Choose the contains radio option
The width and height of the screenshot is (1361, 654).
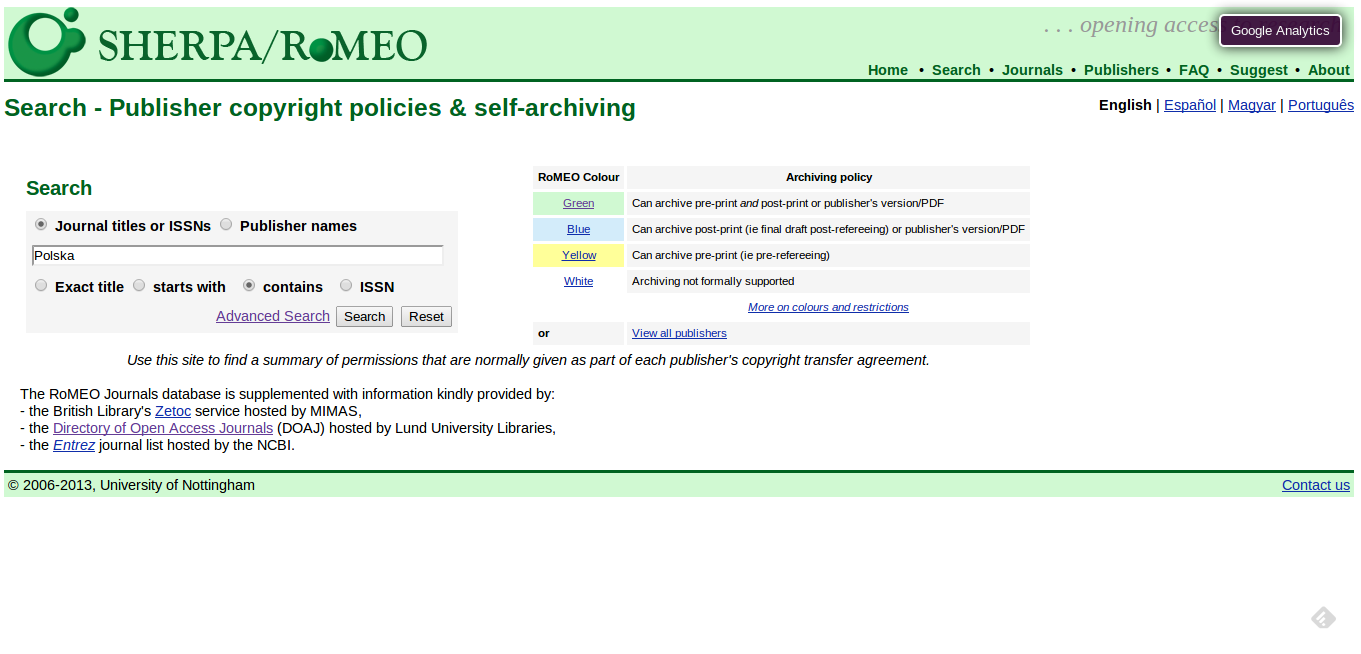[249, 285]
